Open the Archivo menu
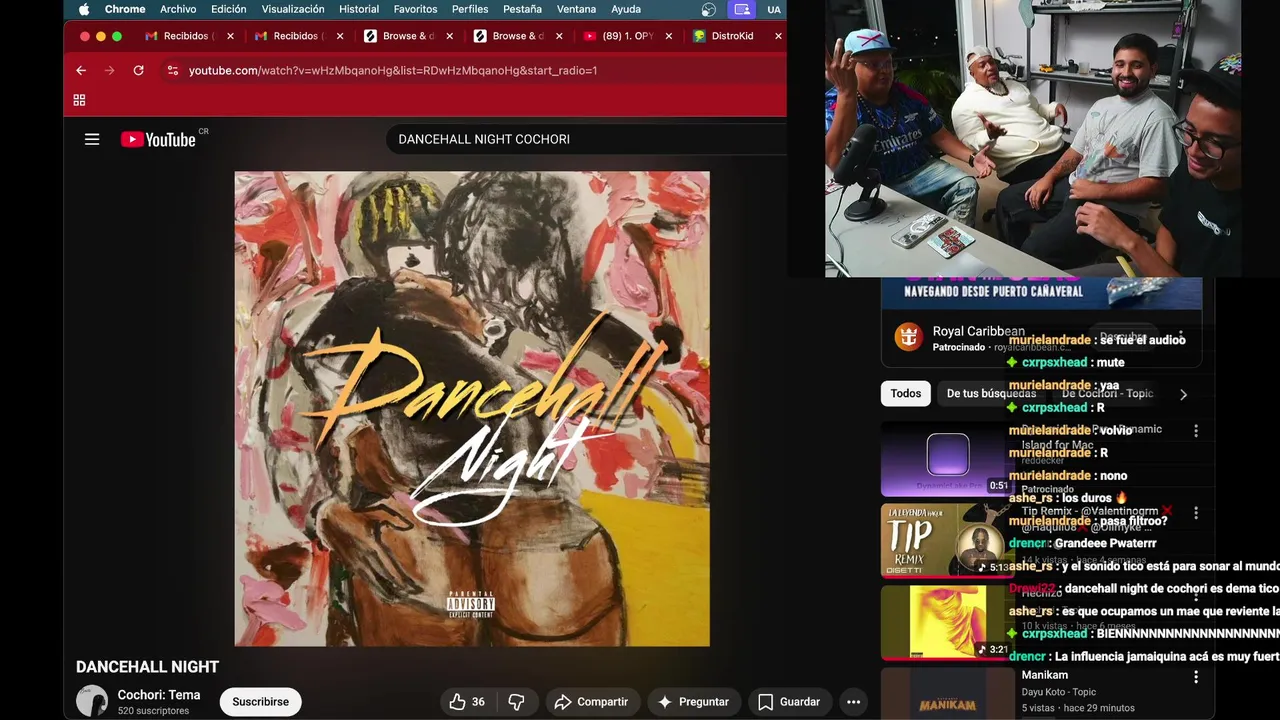Image resolution: width=1280 pixels, height=720 pixels. tap(178, 9)
